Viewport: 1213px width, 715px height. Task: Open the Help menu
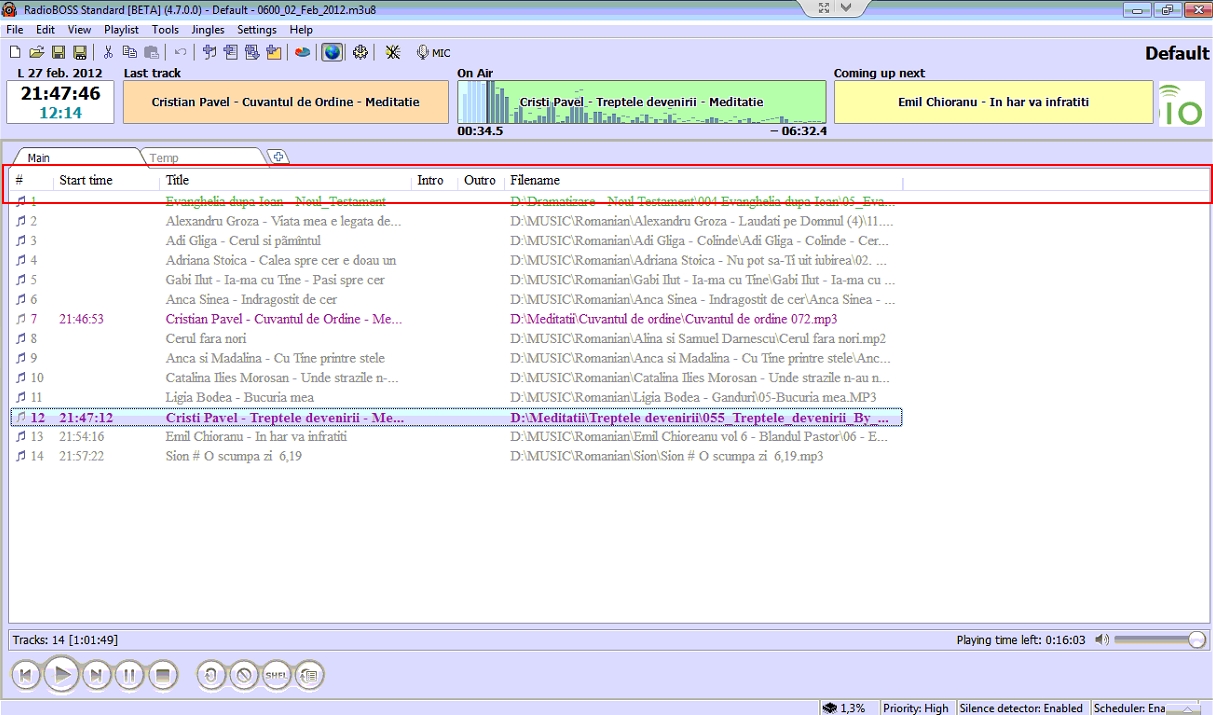click(x=301, y=30)
